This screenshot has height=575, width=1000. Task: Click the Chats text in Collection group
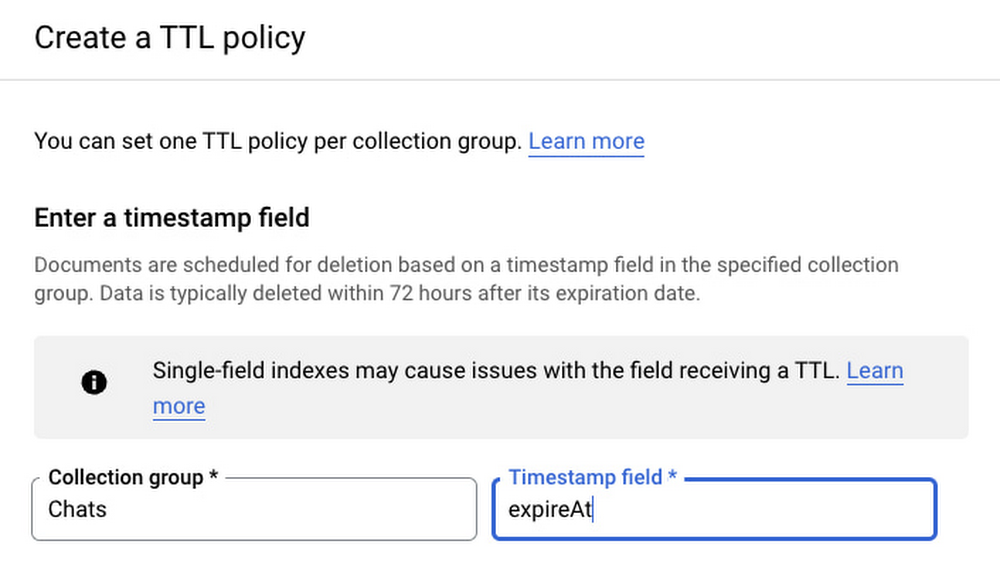(x=77, y=509)
